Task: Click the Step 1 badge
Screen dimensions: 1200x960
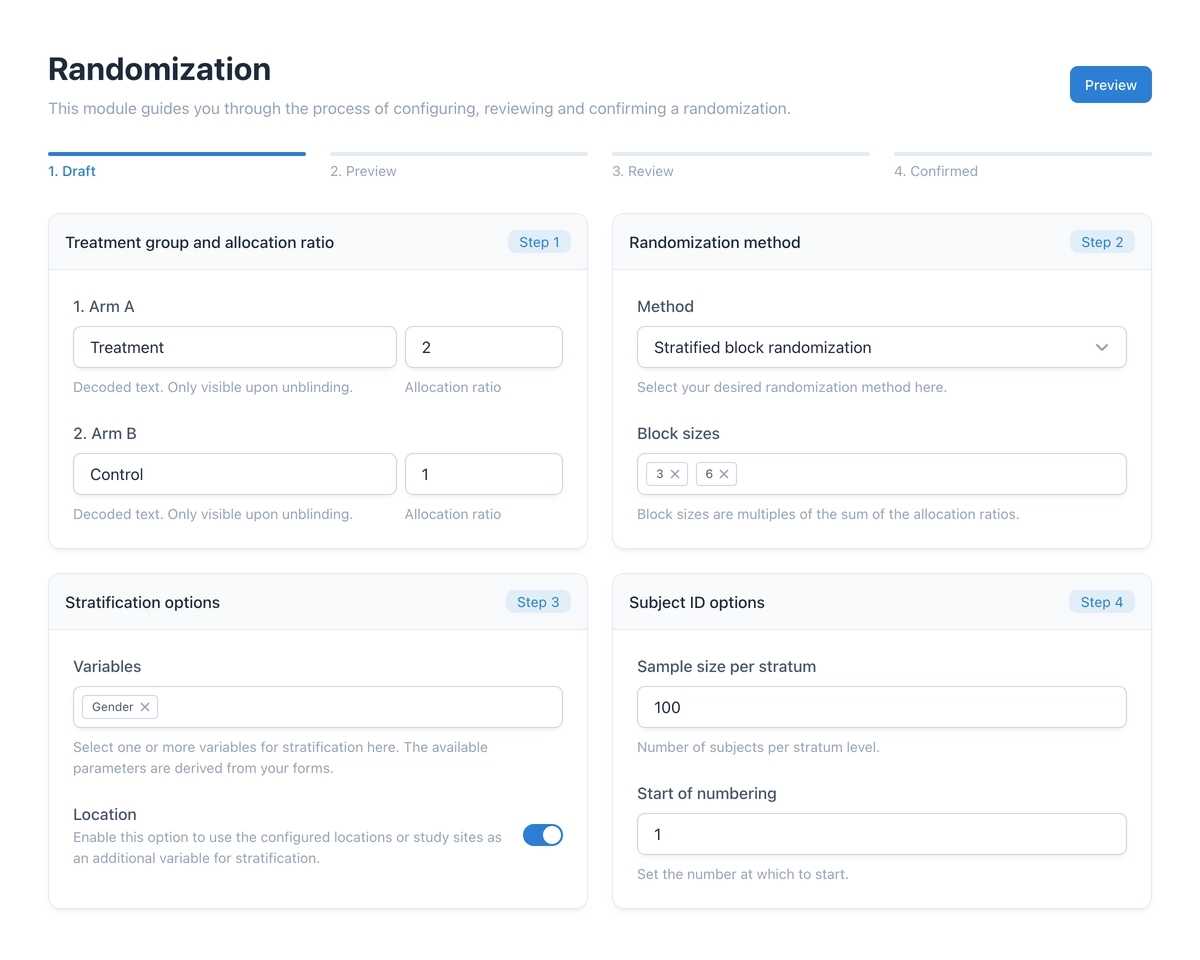Action: point(539,241)
